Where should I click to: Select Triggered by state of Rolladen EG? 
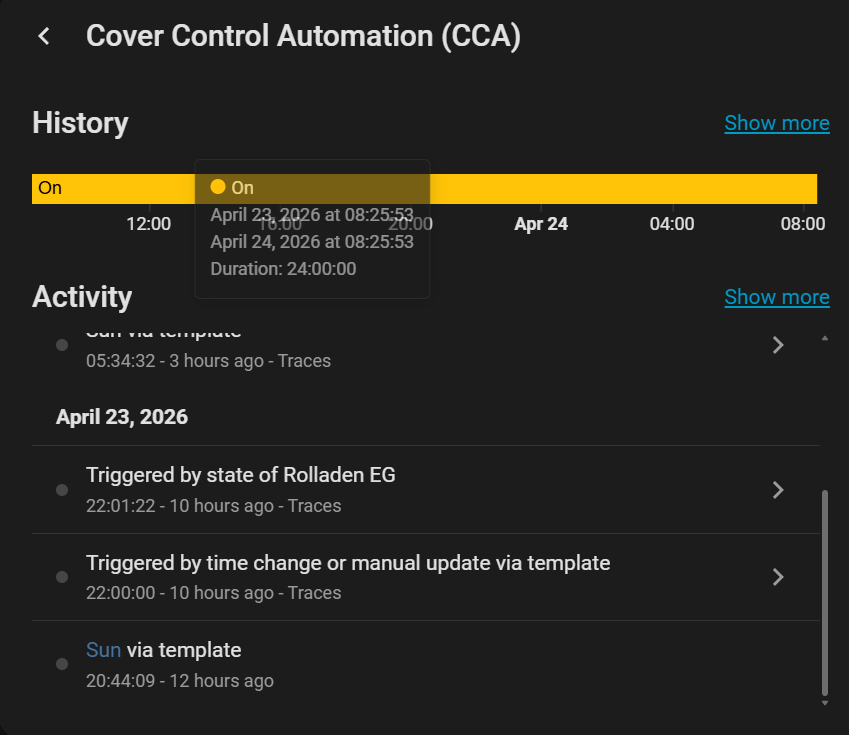[240, 475]
